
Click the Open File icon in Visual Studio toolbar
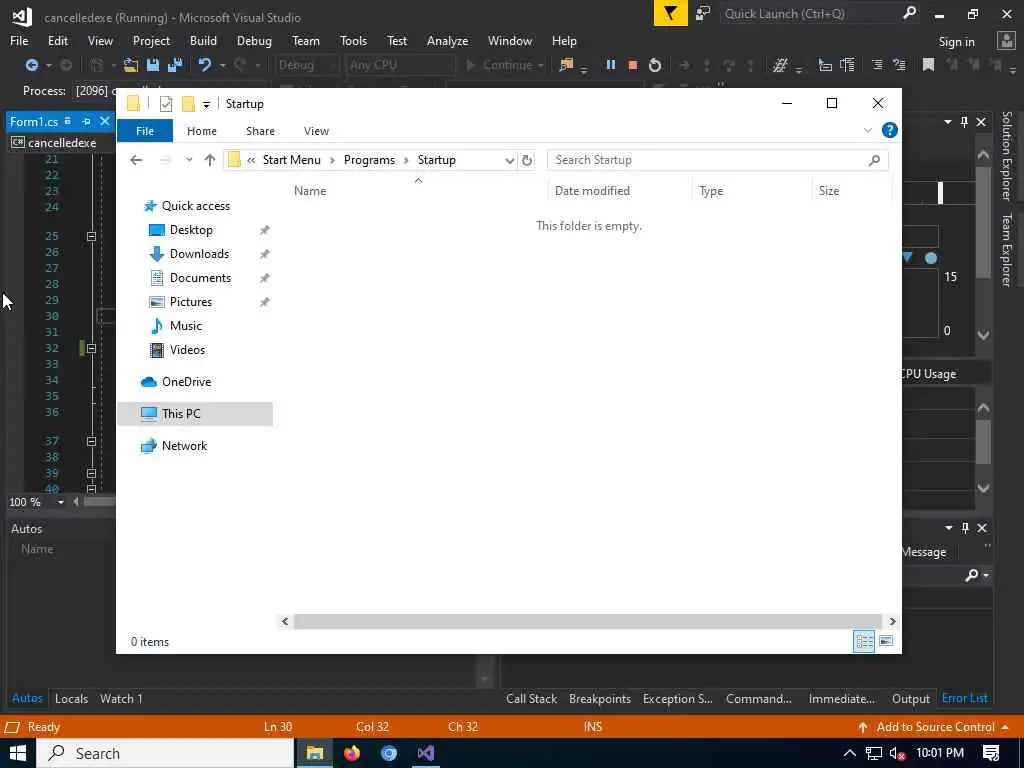[131, 65]
